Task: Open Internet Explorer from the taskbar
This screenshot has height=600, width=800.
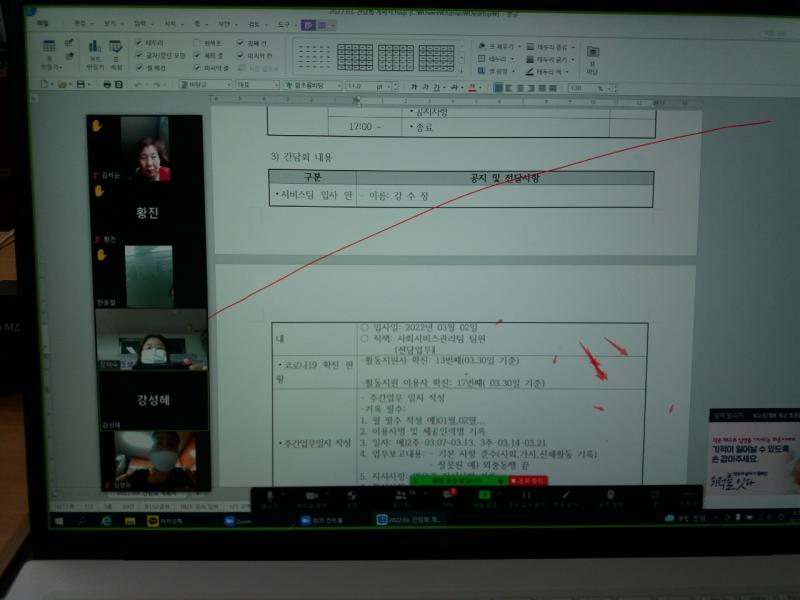Action: (x=106, y=521)
